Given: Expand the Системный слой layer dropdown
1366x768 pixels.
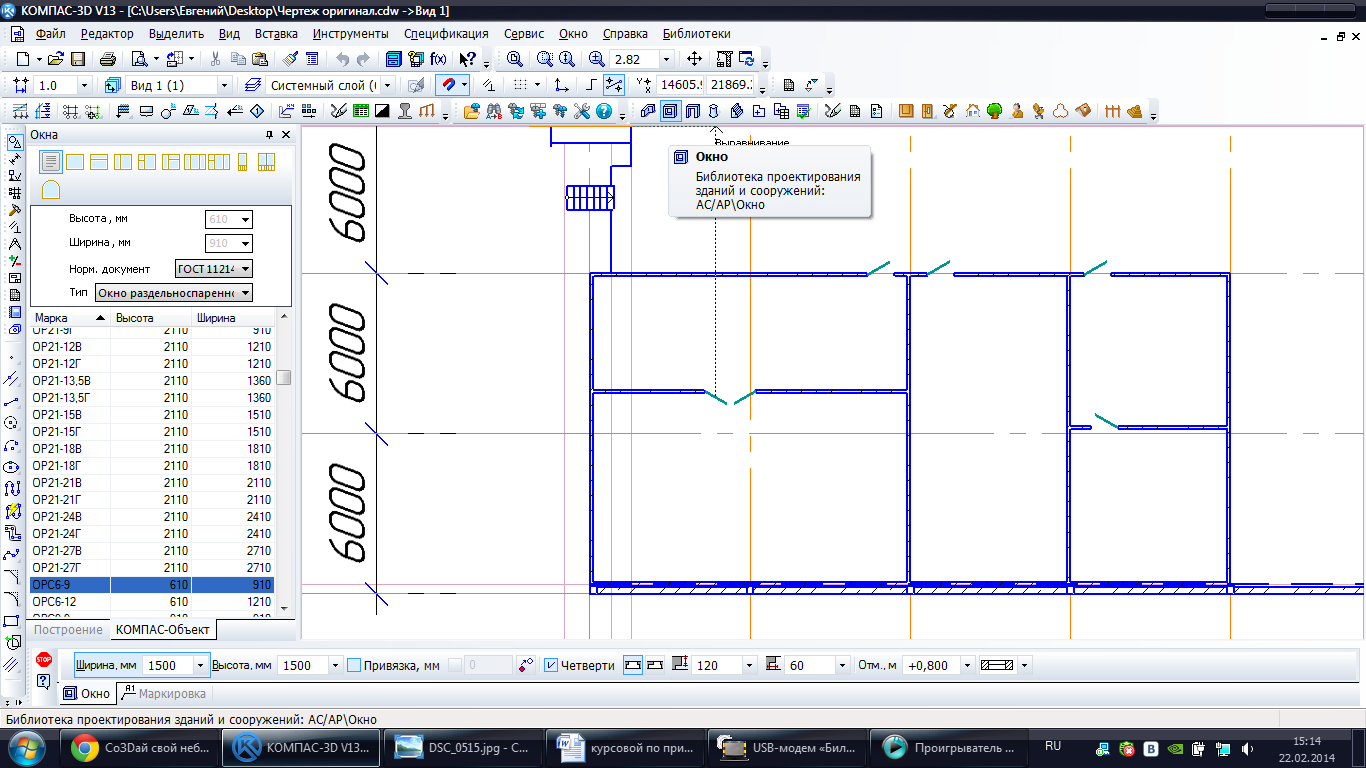Looking at the screenshot, I should [x=388, y=86].
